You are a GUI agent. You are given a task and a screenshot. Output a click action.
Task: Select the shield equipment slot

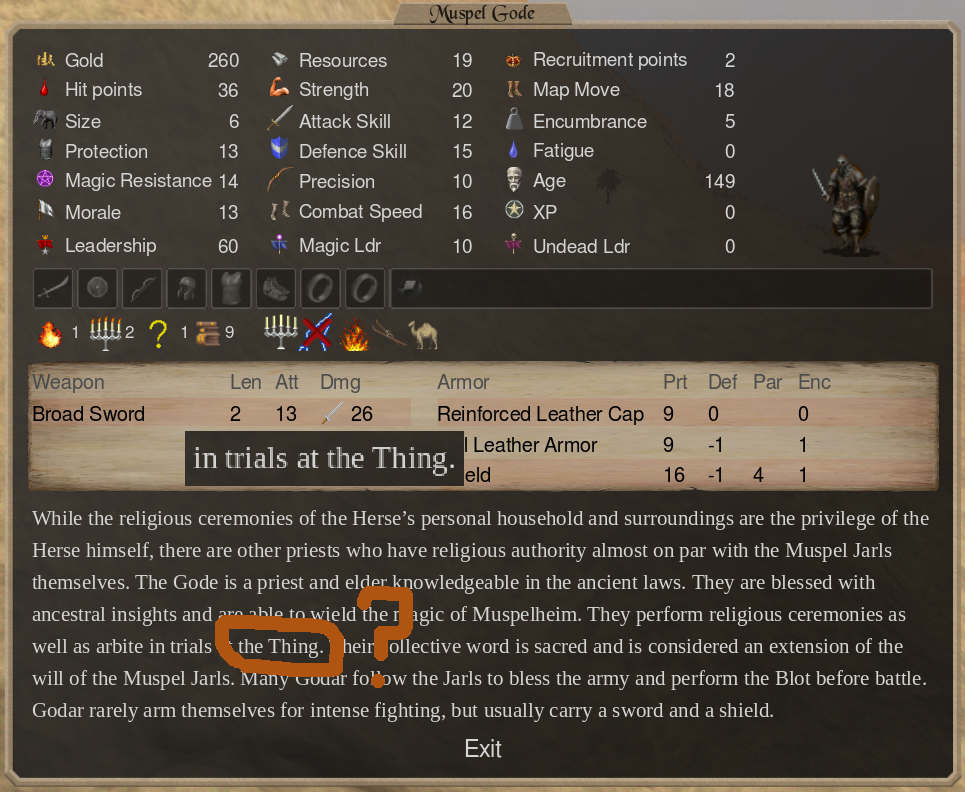pyautogui.click(x=97, y=288)
